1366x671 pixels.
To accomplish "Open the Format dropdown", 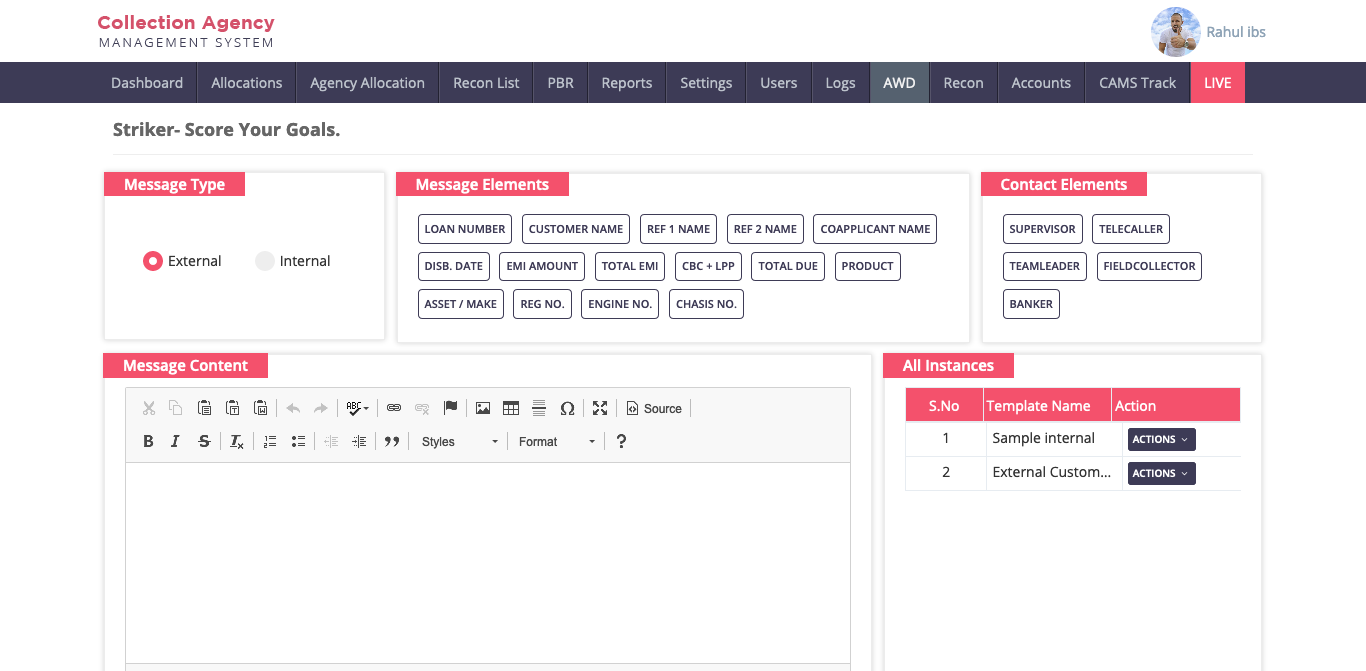I will [x=556, y=441].
